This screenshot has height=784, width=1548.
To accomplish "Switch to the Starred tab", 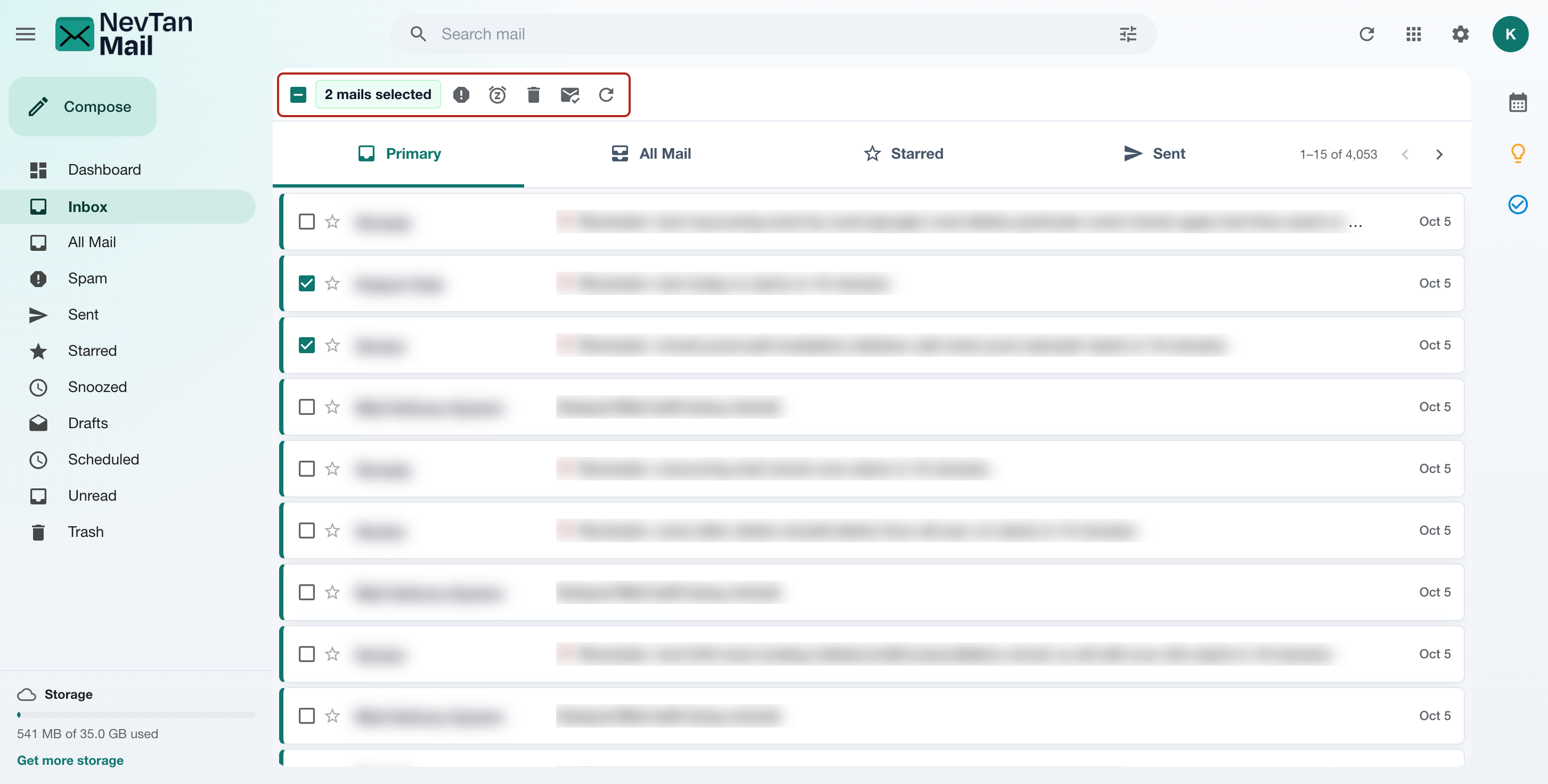I will (903, 154).
